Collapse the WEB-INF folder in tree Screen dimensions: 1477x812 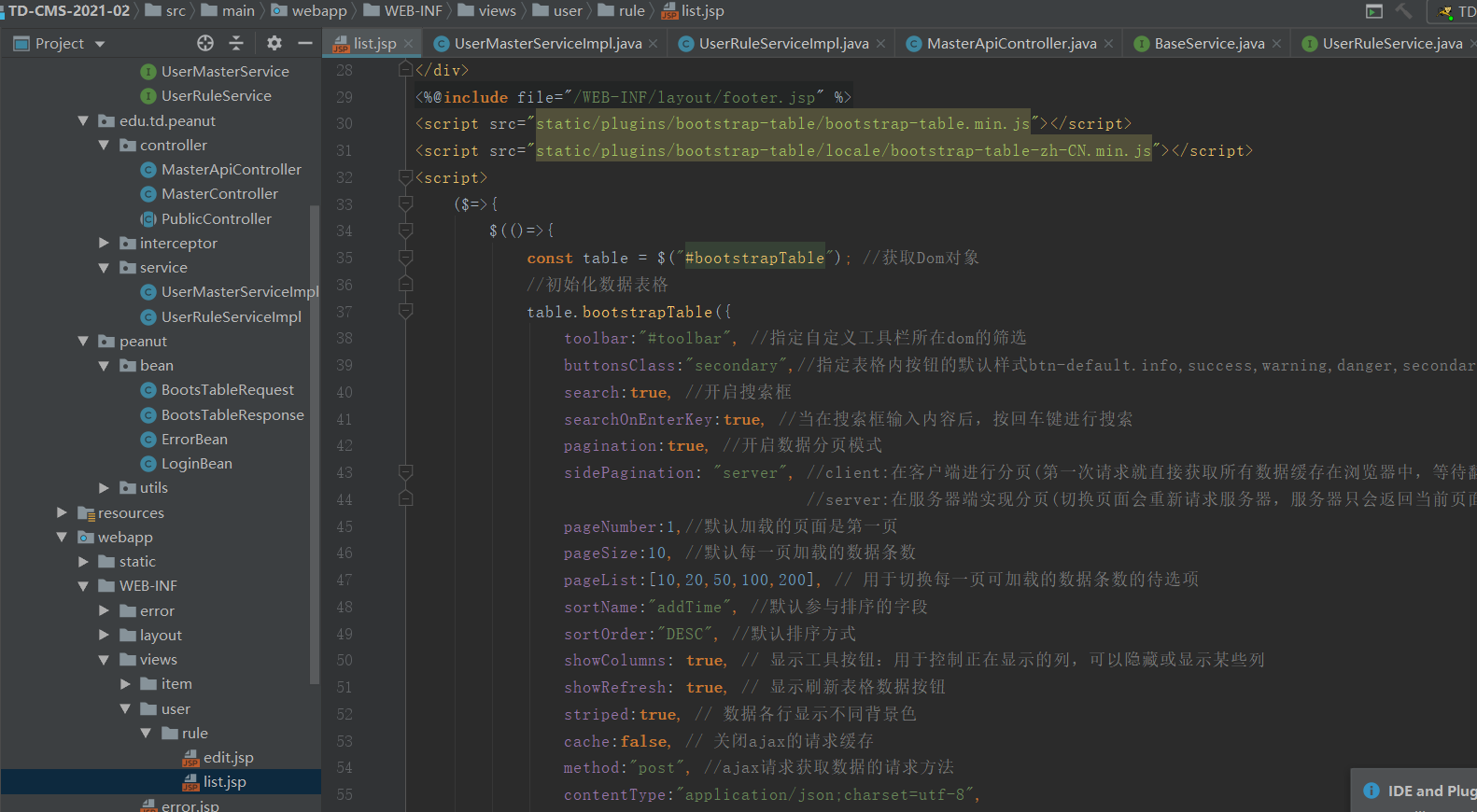pos(83,585)
